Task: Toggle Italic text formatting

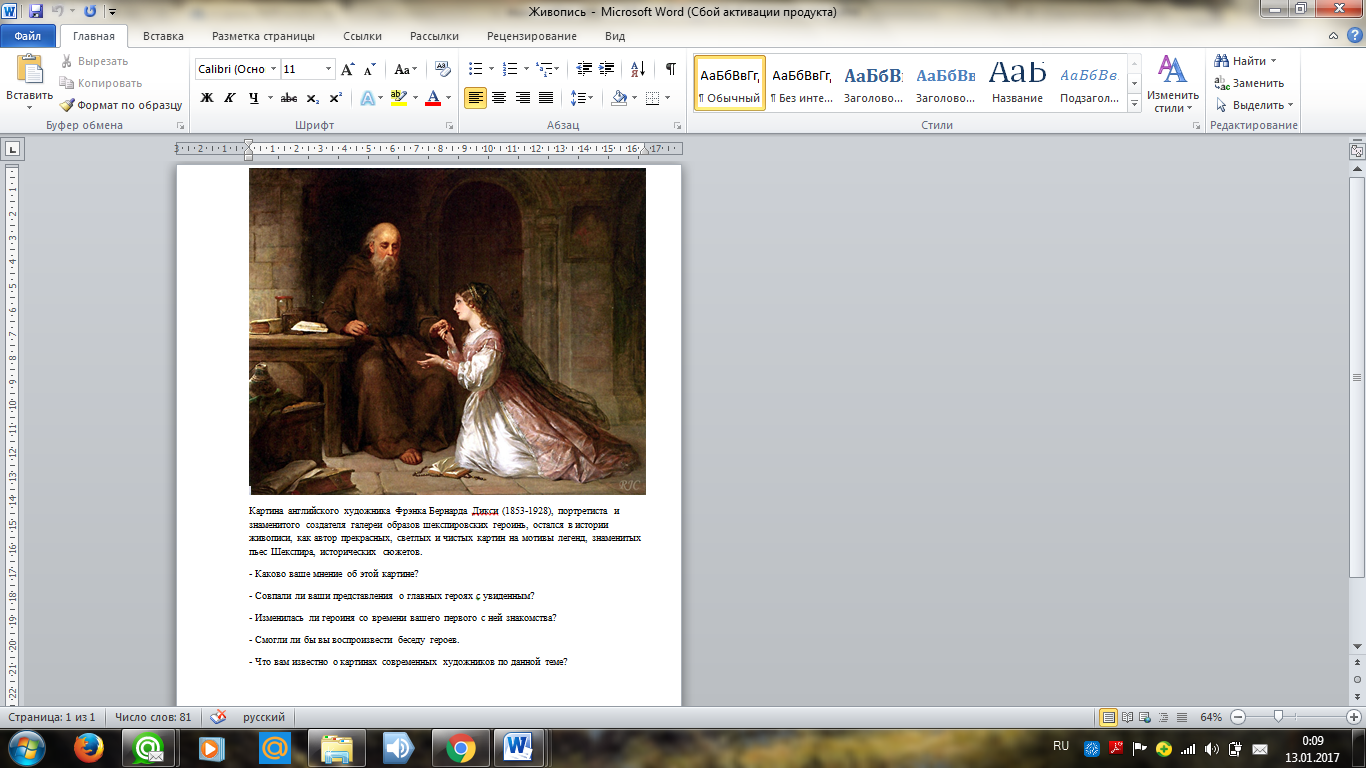Action: point(230,98)
